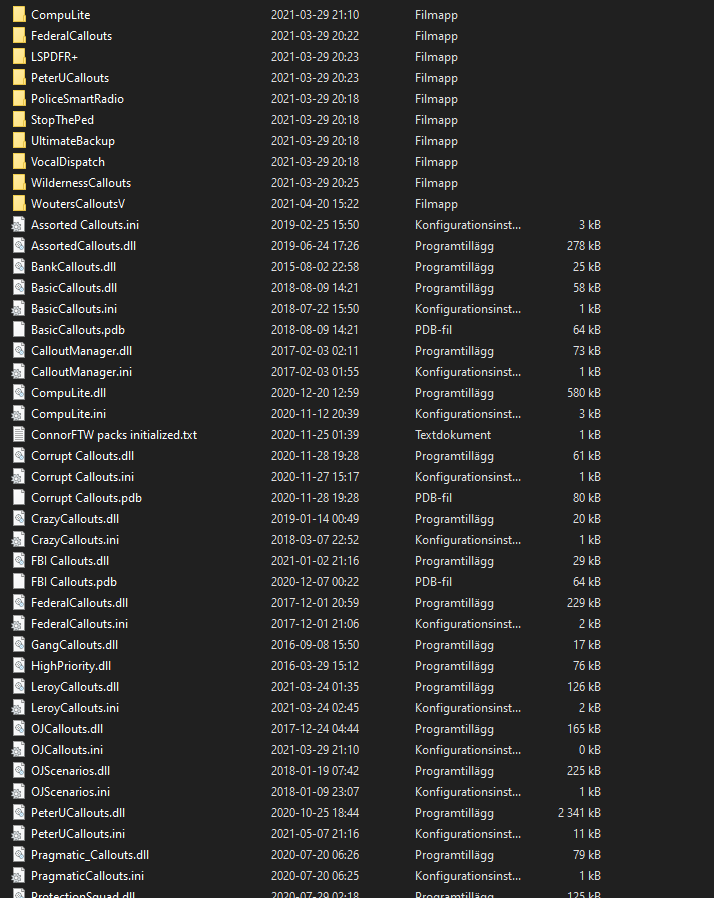Click the ConnorFTW packs initialized.txt icon
The height and width of the screenshot is (898, 714).
[19, 435]
